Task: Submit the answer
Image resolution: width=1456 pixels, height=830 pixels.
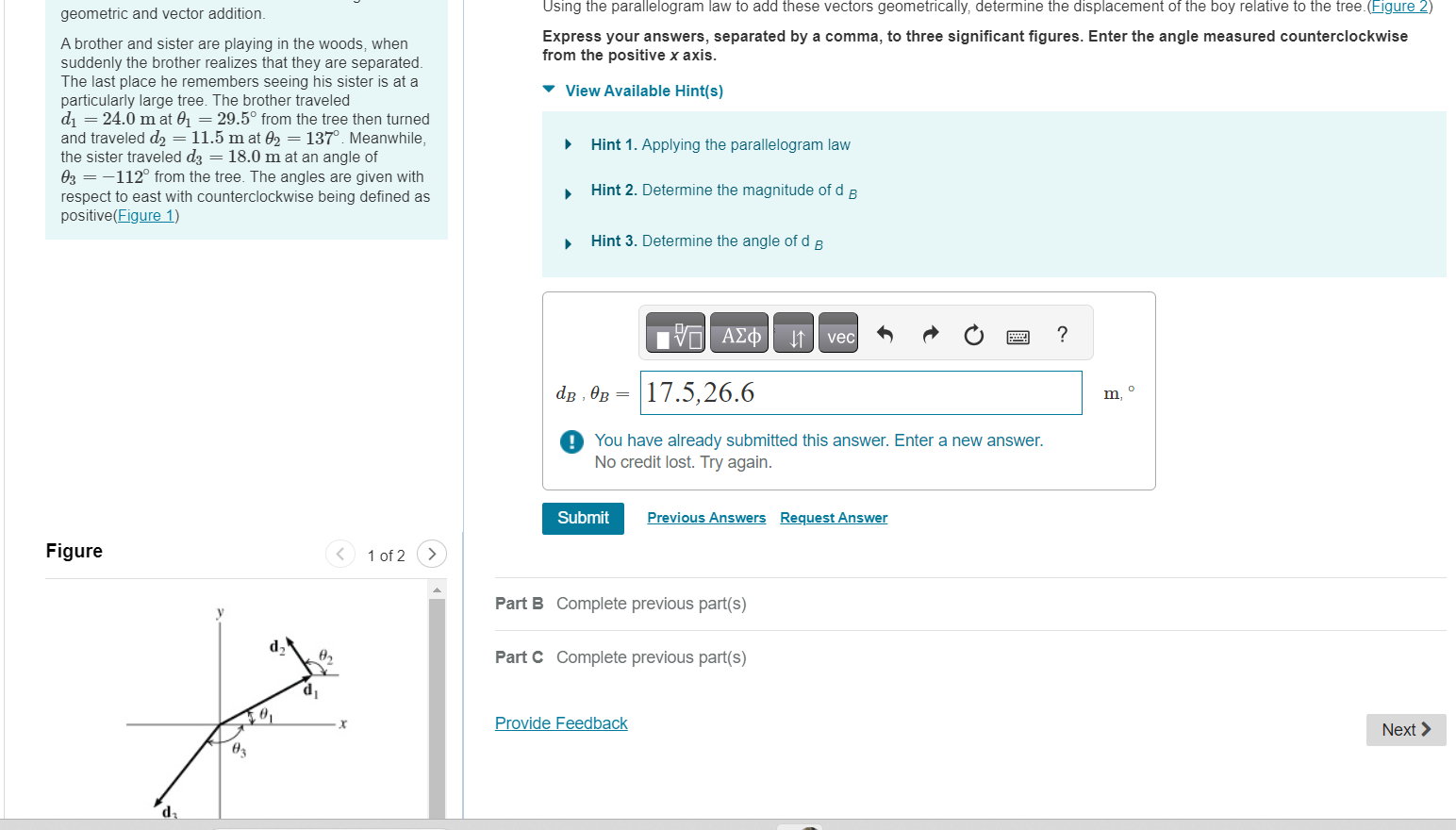Action: tap(583, 518)
